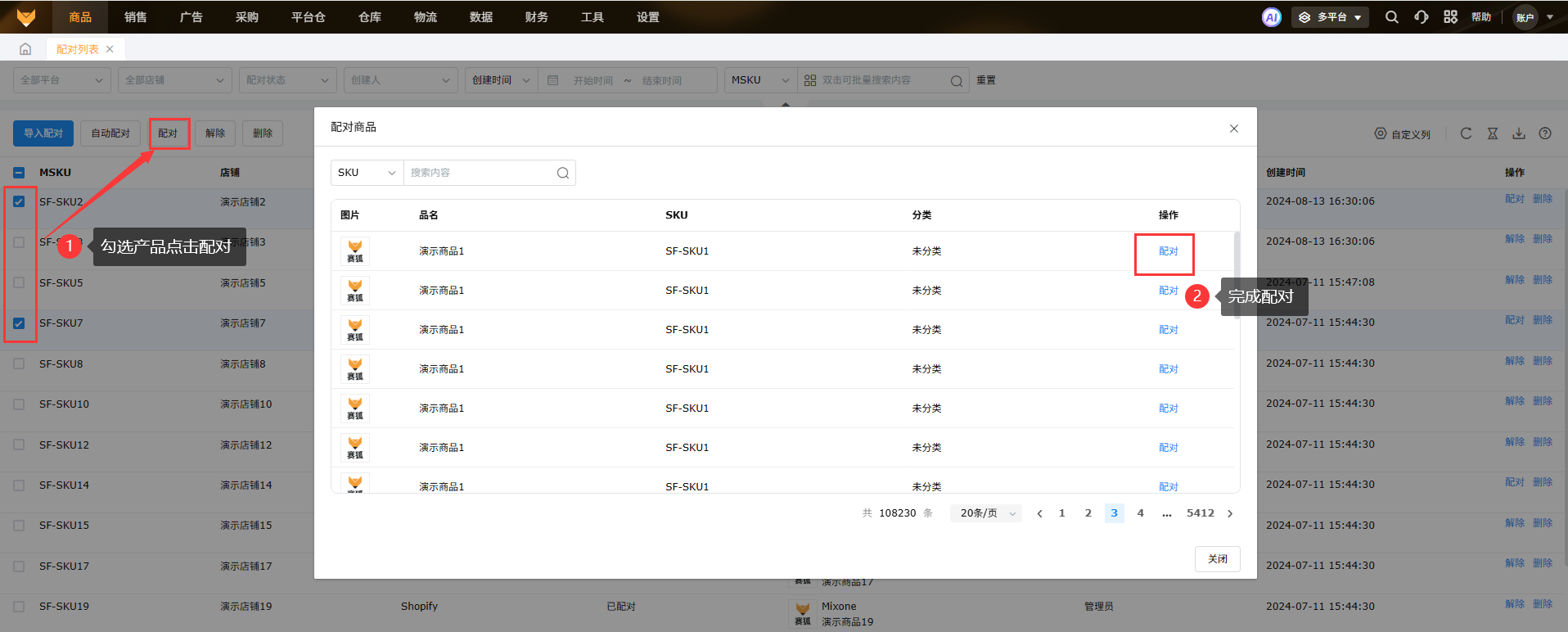Click the 重置 button
The image size is (1568, 632).
tap(986, 80)
